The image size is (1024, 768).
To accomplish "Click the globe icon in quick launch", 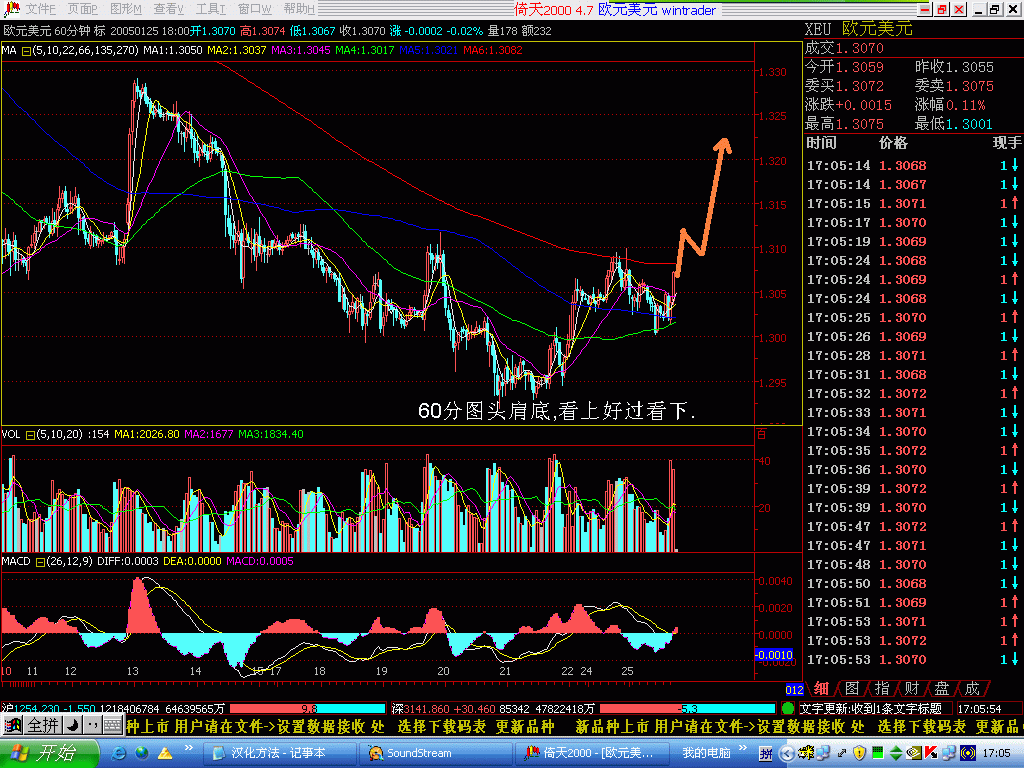I will click(x=142, y=753).
